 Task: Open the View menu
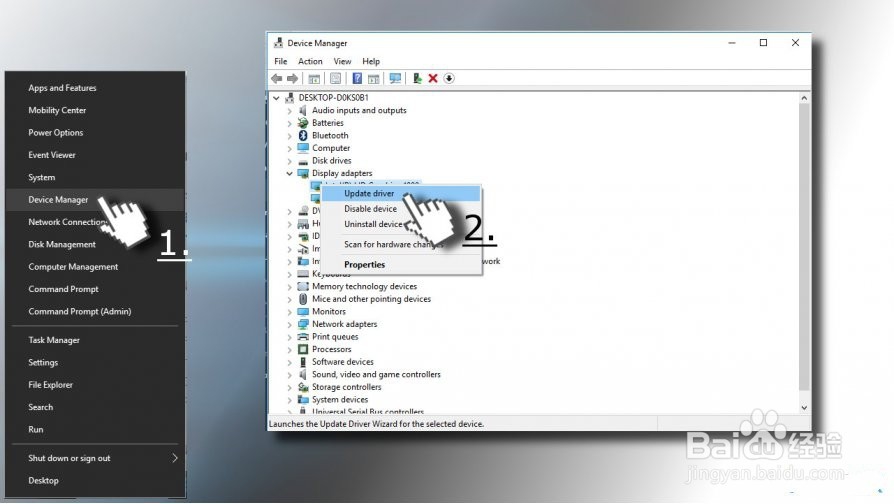(342, 62)
